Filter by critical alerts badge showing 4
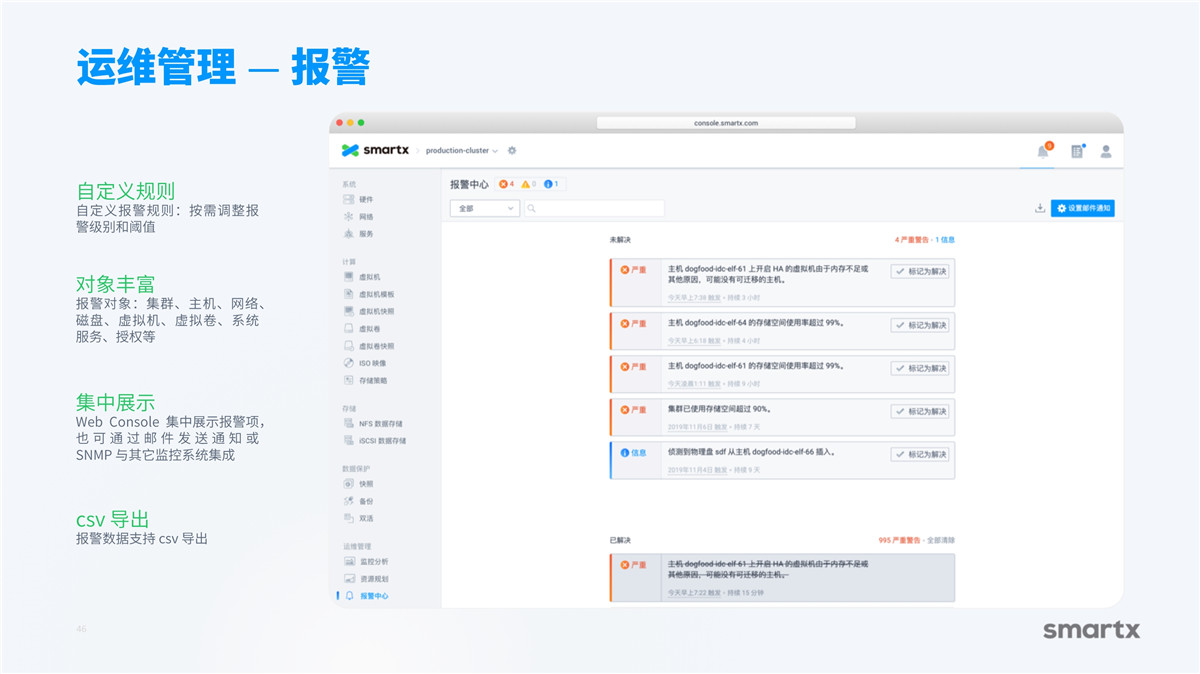 coord(507,184)
